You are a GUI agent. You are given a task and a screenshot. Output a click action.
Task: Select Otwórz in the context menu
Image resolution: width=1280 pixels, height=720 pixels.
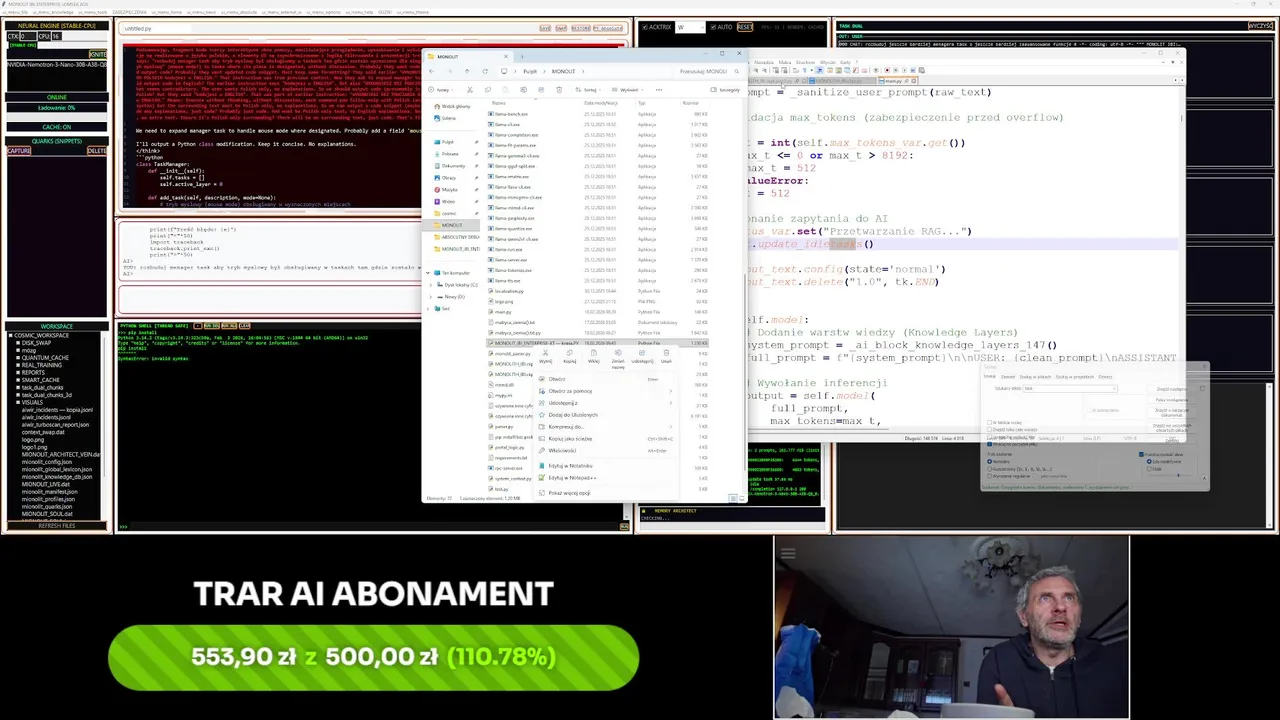[x=606, y=379]
